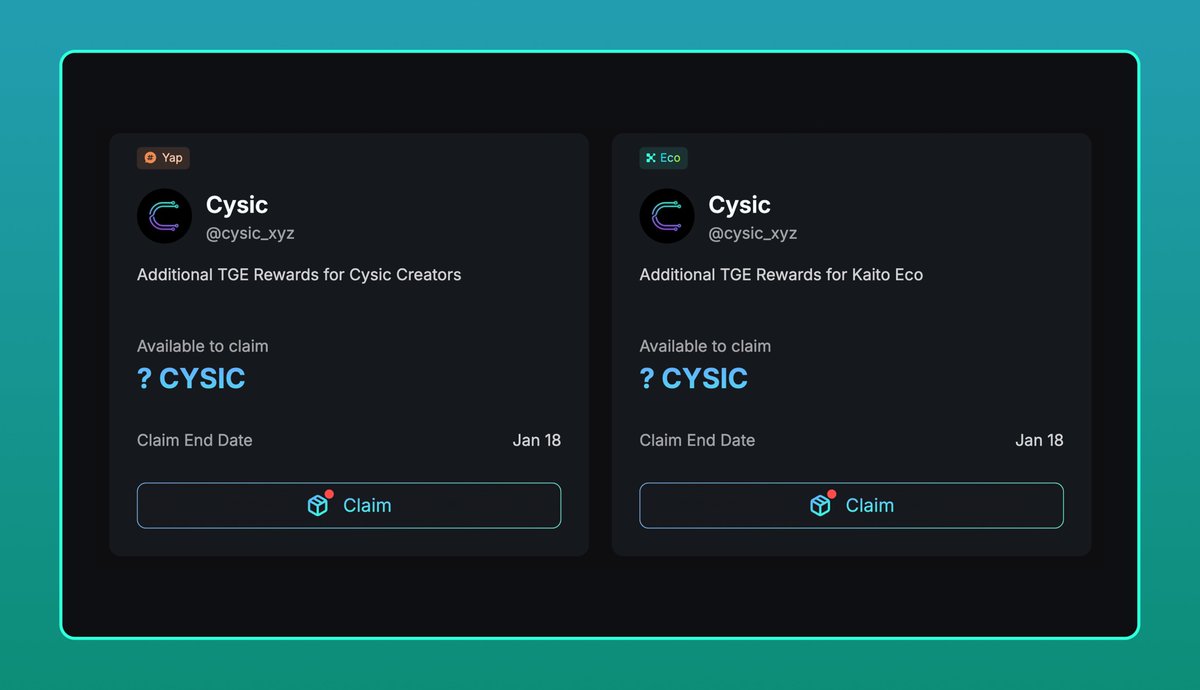Click 'Available to claim' label on Eco card
The width and height of the screenshot is (1200, 690).
point(705,346)
